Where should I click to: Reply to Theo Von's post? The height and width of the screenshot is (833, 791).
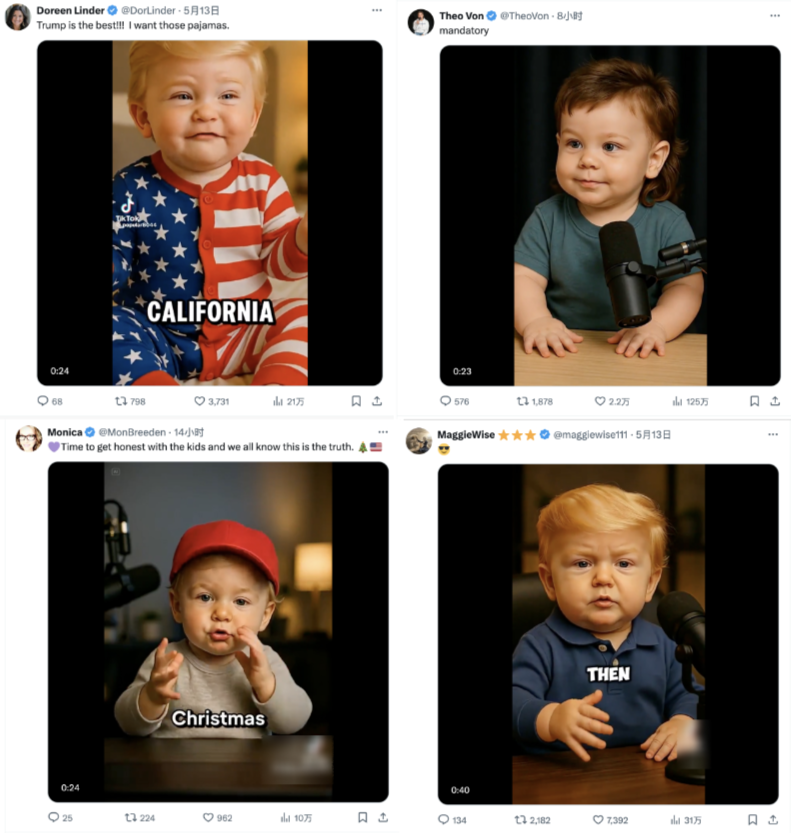click(x=446, y=401)
